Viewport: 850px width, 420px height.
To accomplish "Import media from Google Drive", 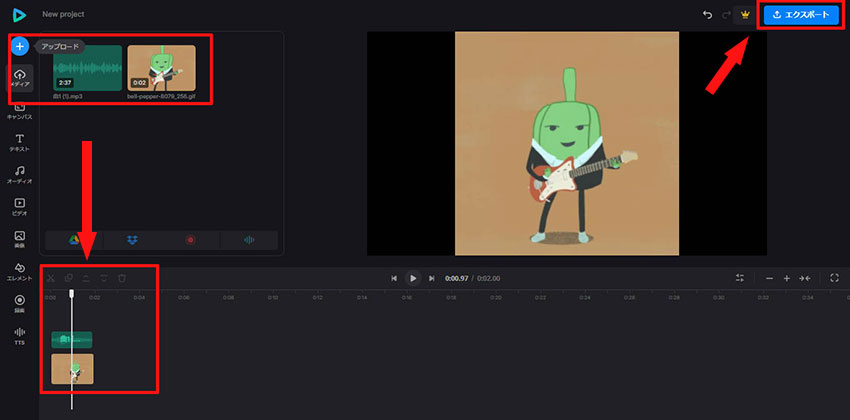I will point(74,240).
